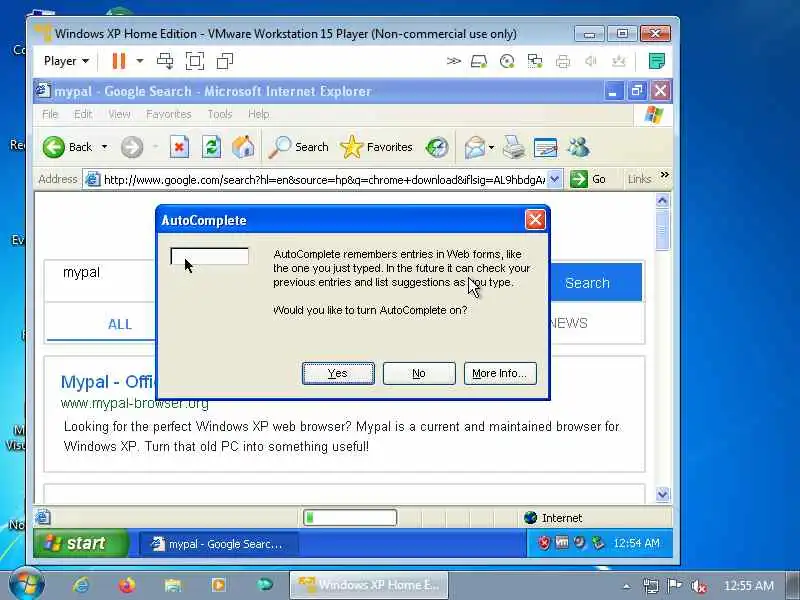Open the Favorites pane with the star icon
The width and height of the screenshot is (800, 600).
tap(376, 147)
